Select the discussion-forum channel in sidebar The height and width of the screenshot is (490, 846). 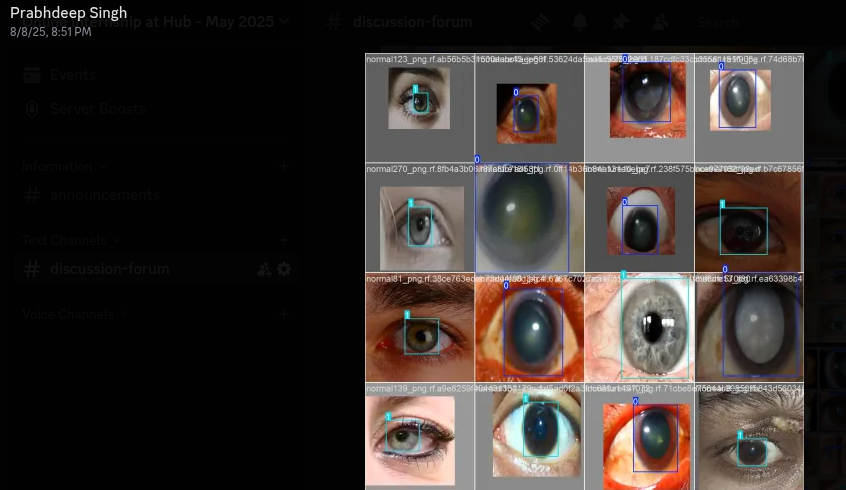(x=110, y=269)
